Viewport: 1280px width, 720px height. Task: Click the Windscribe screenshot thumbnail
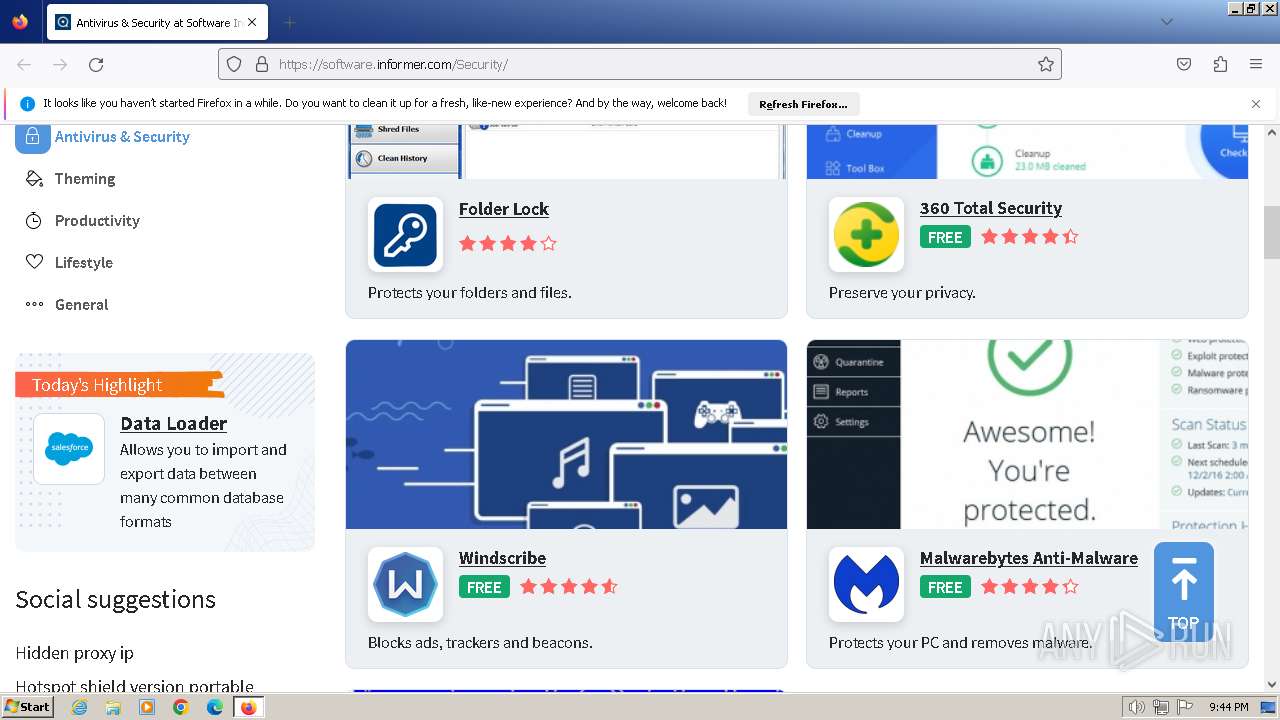click(x=566, y=434)
